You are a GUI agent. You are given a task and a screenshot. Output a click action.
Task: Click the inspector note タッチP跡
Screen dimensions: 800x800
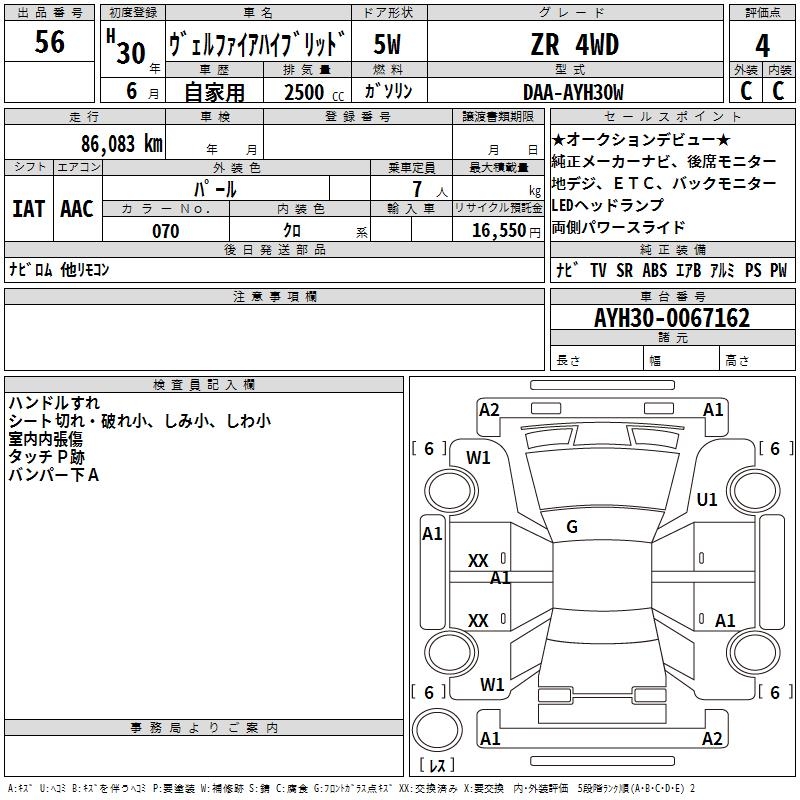tap(46, 457)
